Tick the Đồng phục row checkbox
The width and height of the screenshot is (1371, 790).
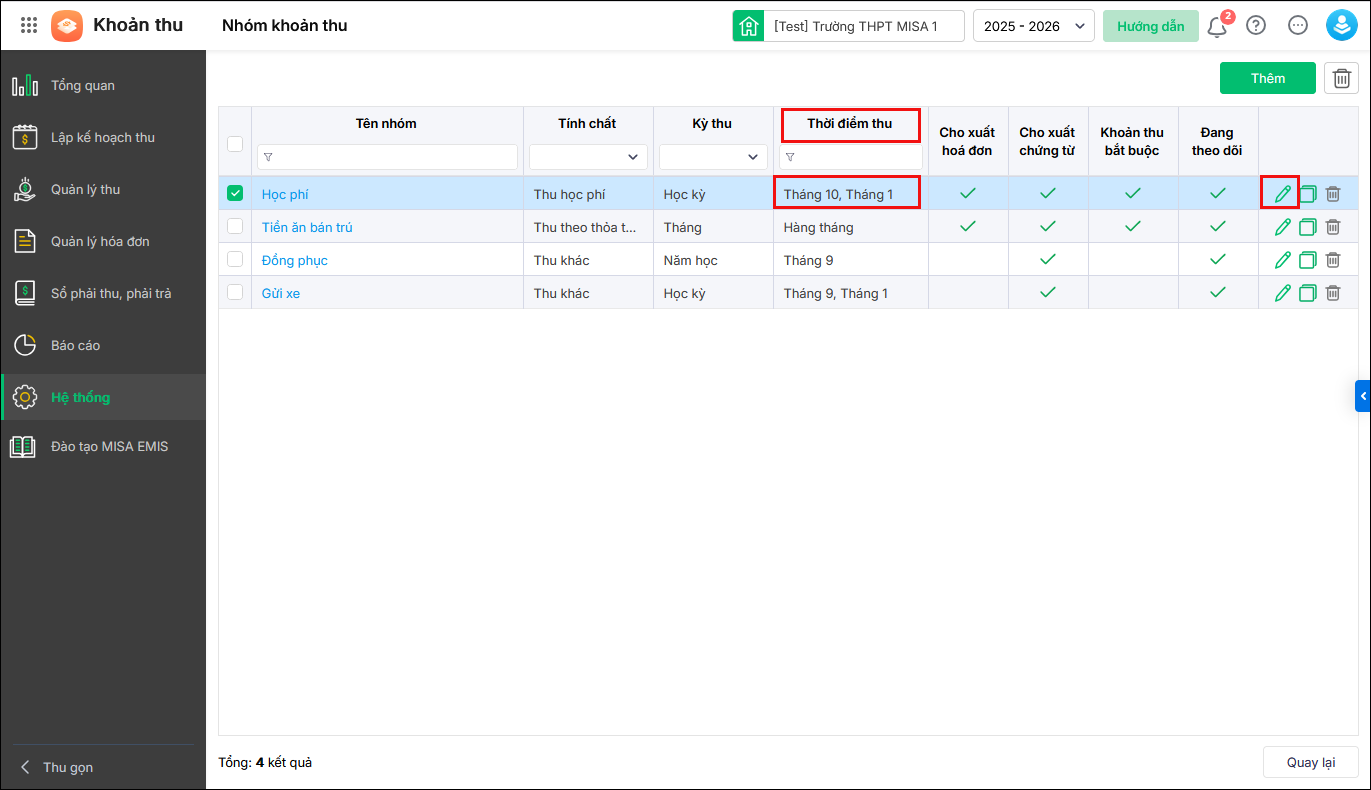click(x=235, y=260)
